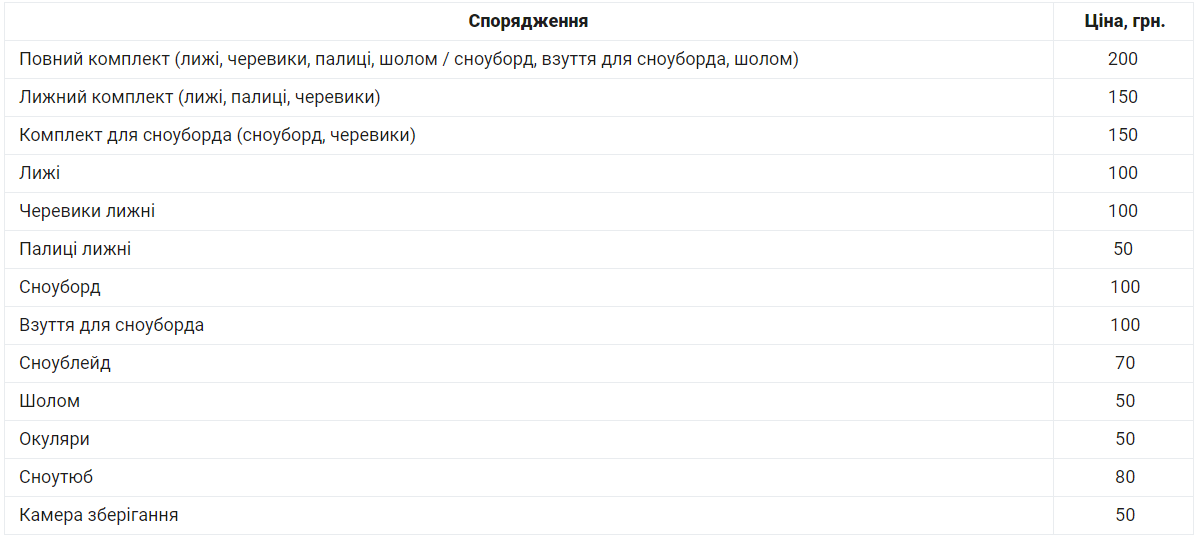Viewport: 1195px width, 541px height.
Task: Select the Черевики лижні entry
Action: click(x=87, y=211)
